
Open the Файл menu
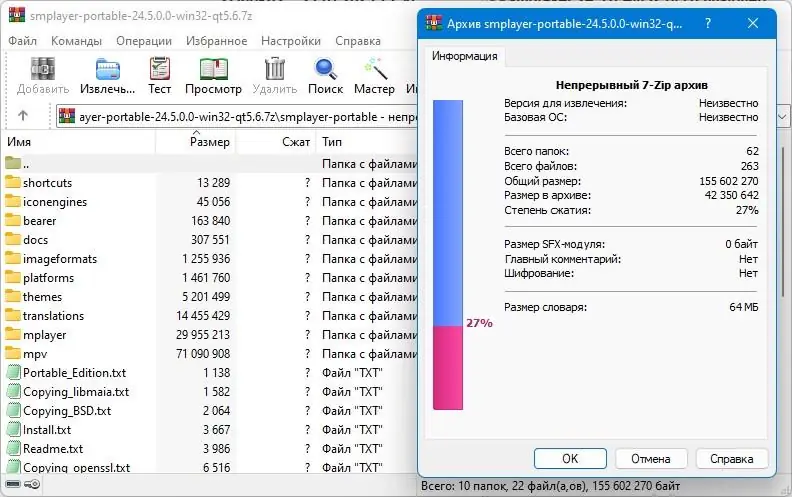pos(22,41)
